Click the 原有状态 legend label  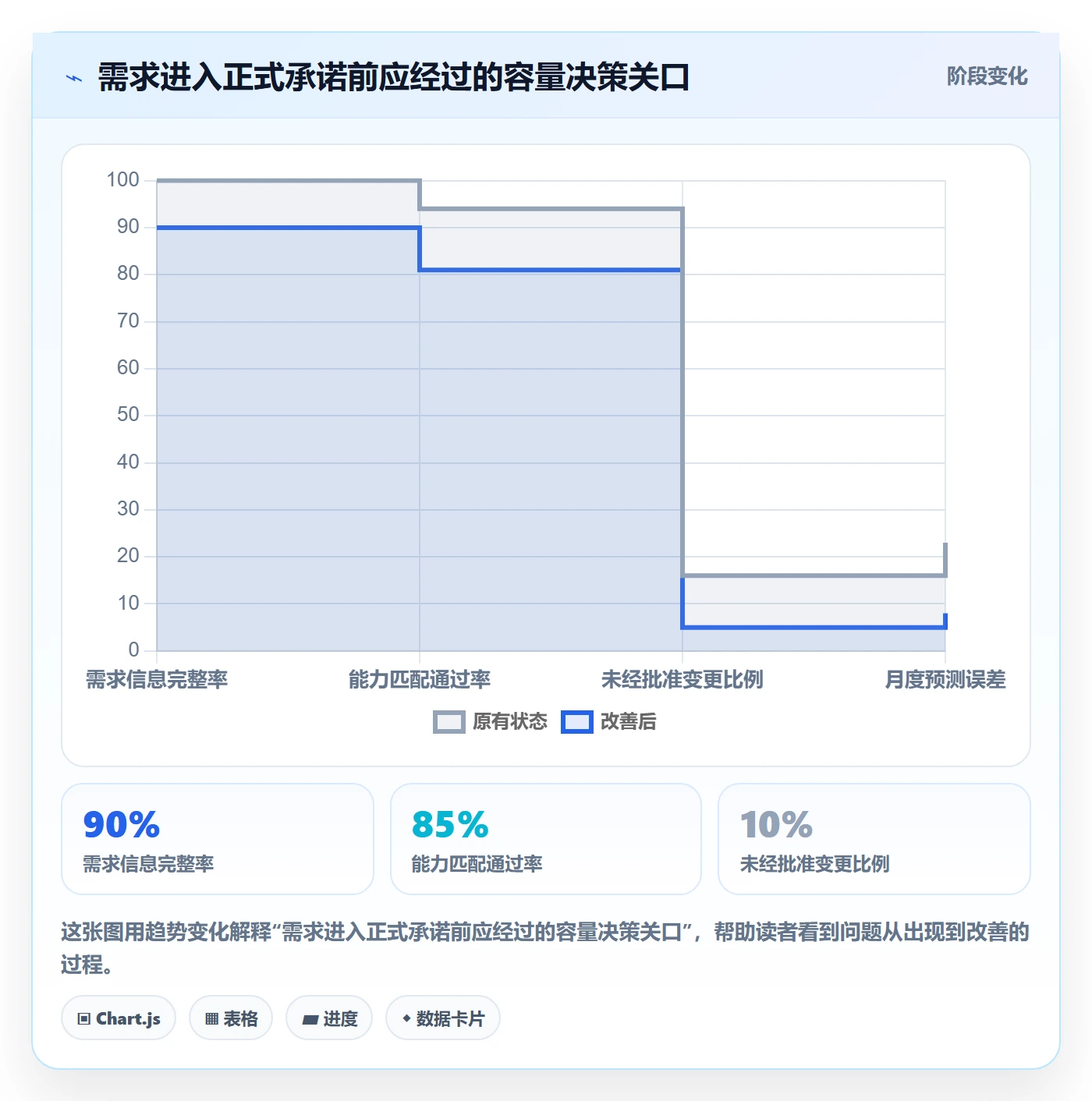(510, 722)
